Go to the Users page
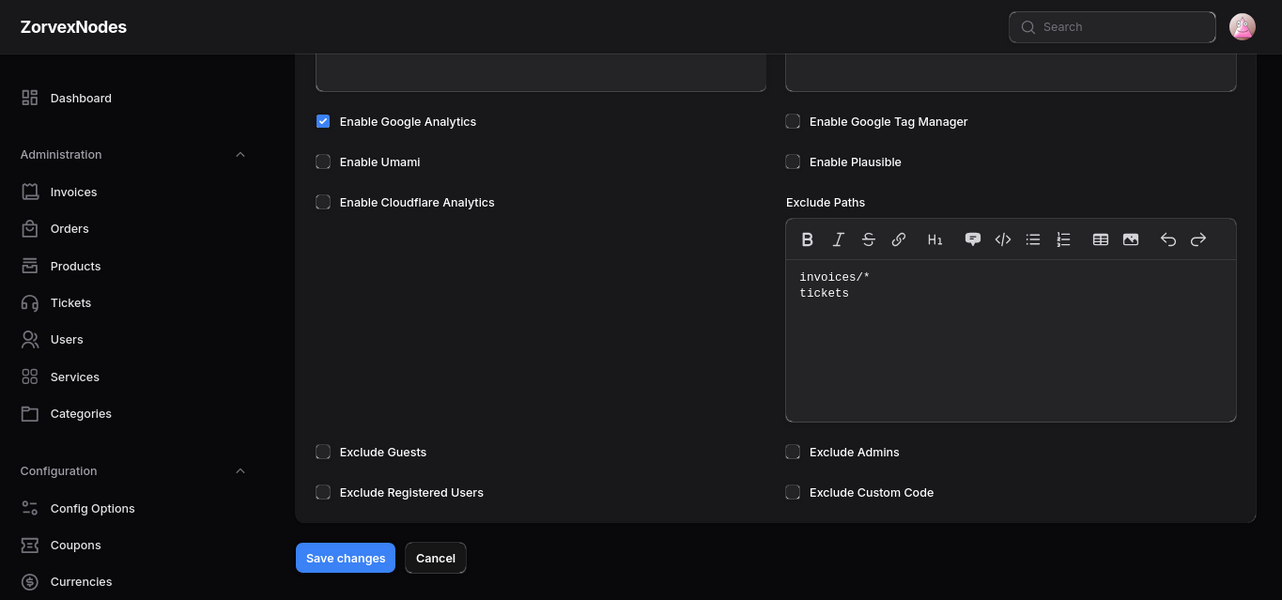The image size is (1282, 600). click(67, 340)
